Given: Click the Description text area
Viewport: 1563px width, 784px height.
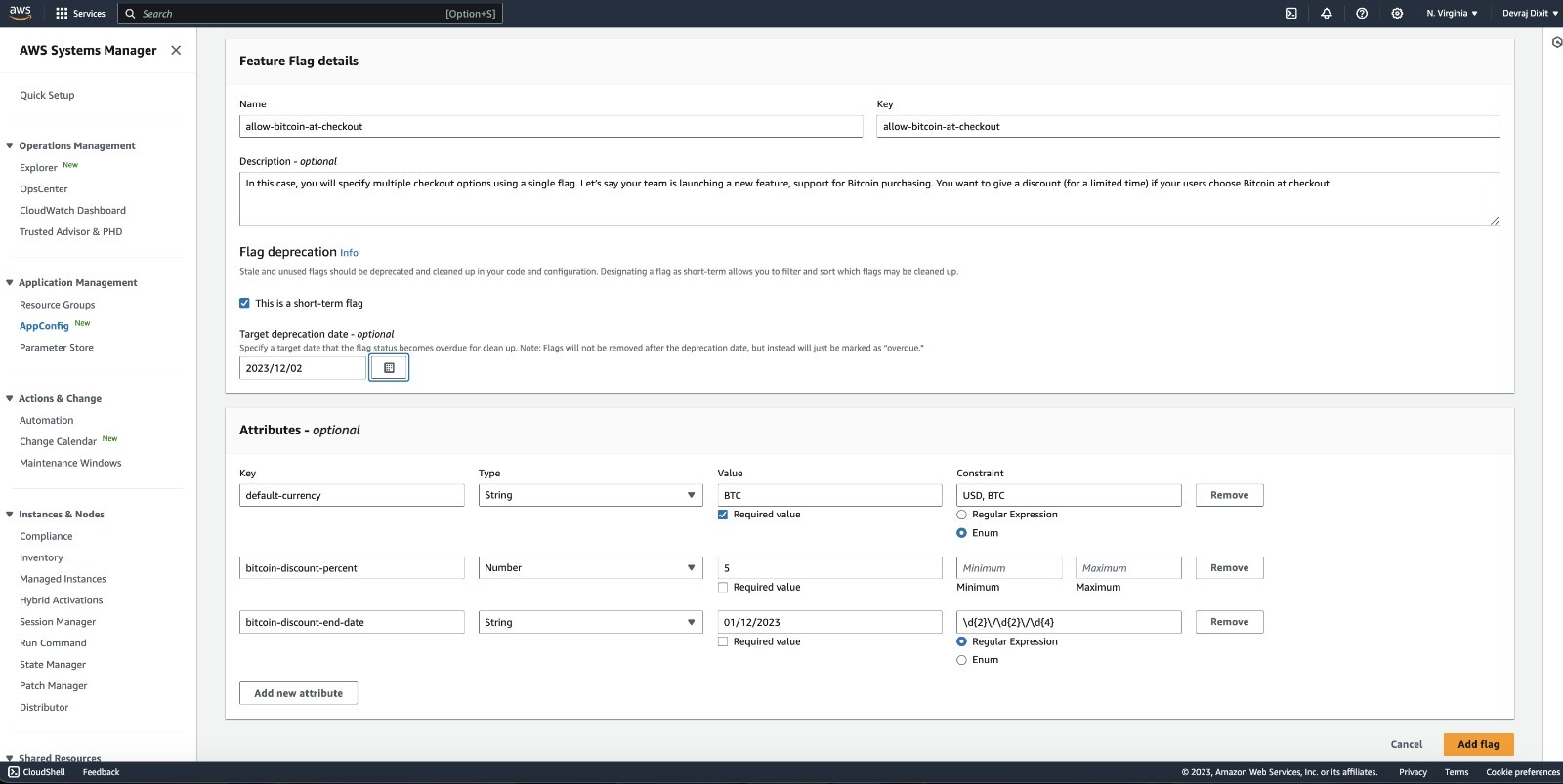Looking at the screenshot, I should pyautogui.click(x=869, y=198).
